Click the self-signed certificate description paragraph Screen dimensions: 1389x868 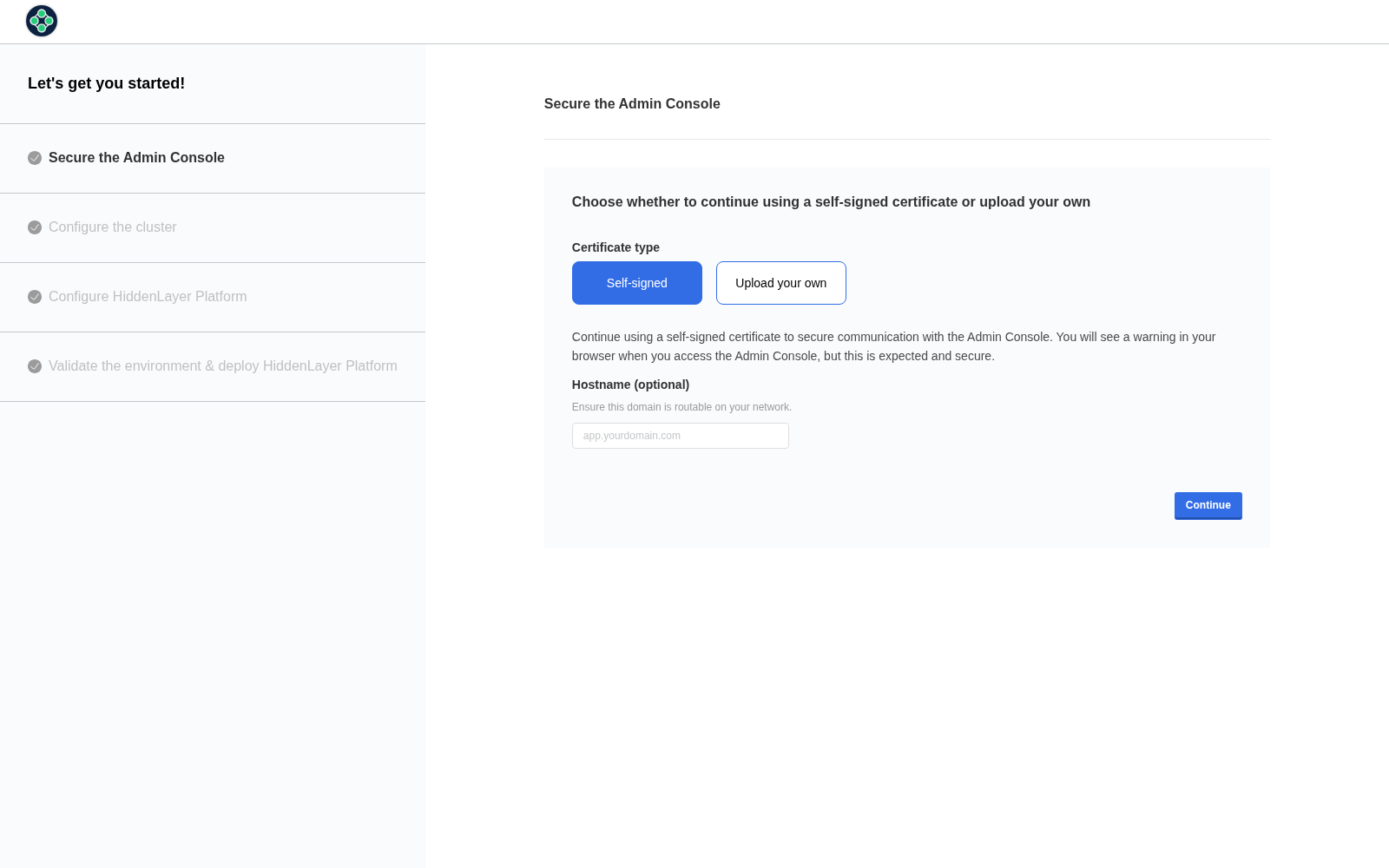(894, 346)
